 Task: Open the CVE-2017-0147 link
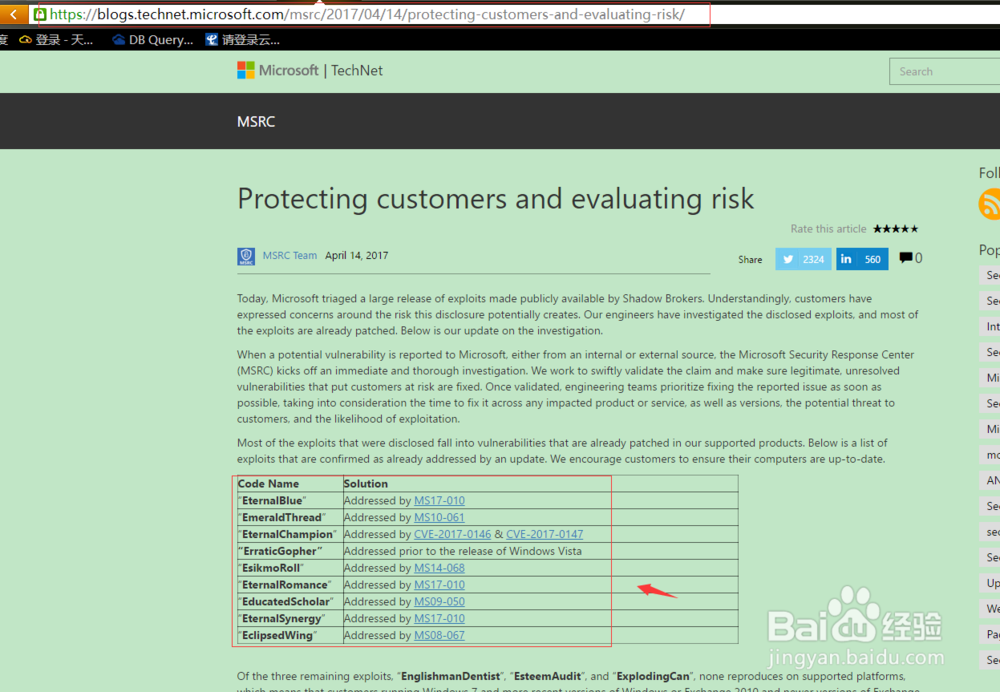tap(545, 534)
